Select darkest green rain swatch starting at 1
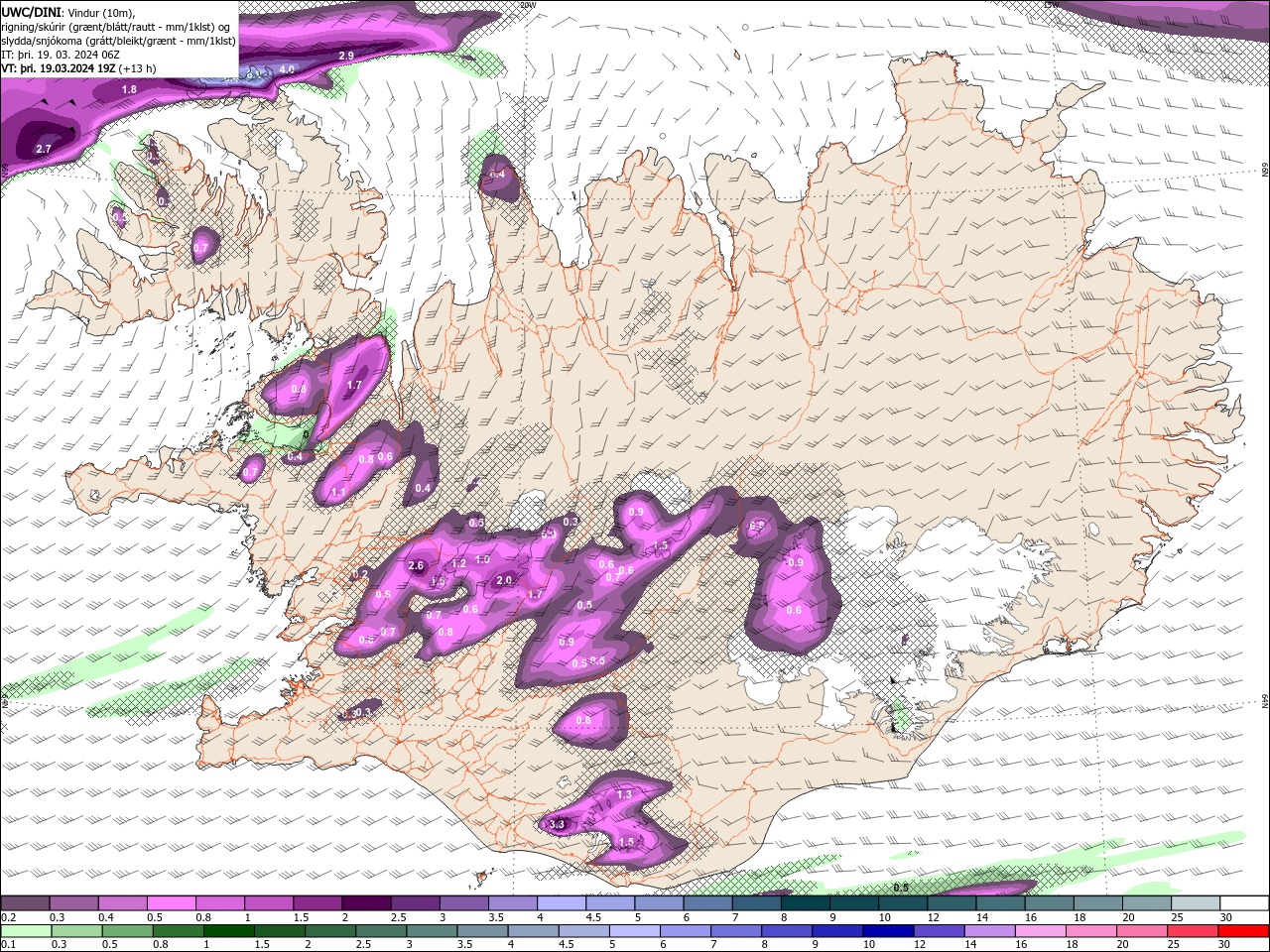This screenshot has width=1270, height=952. 228,931
